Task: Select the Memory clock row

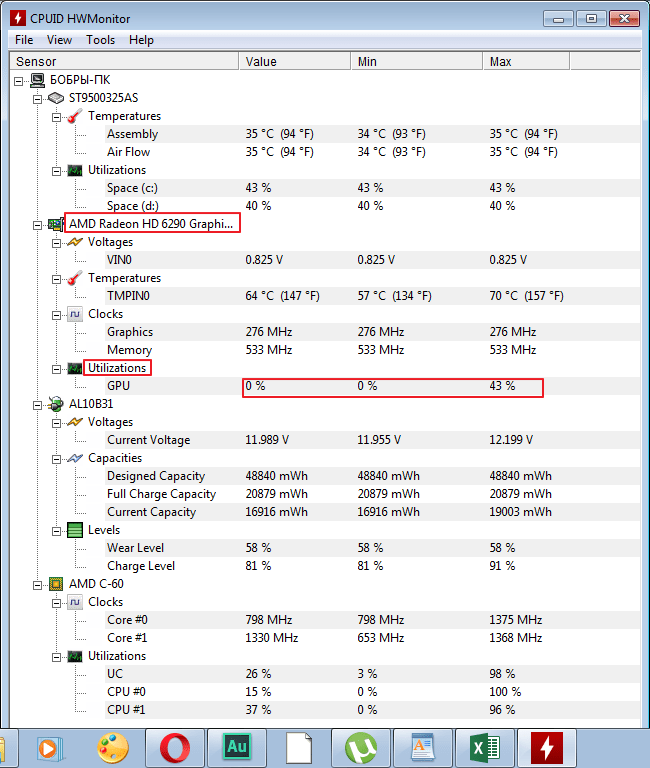Action: (x=372, y=350)
